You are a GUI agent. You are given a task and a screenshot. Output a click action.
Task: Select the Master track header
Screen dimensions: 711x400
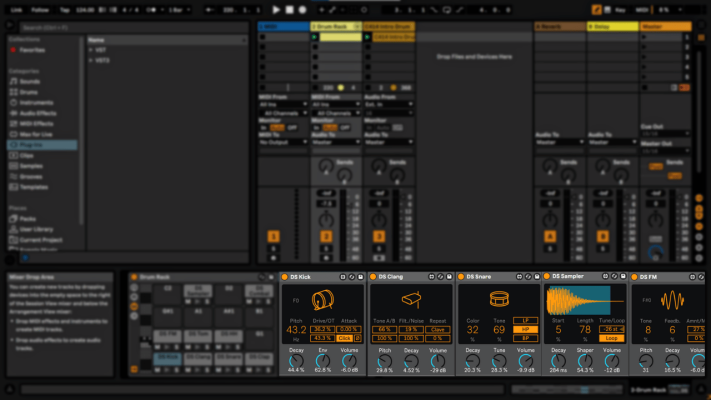pos(665,26)
